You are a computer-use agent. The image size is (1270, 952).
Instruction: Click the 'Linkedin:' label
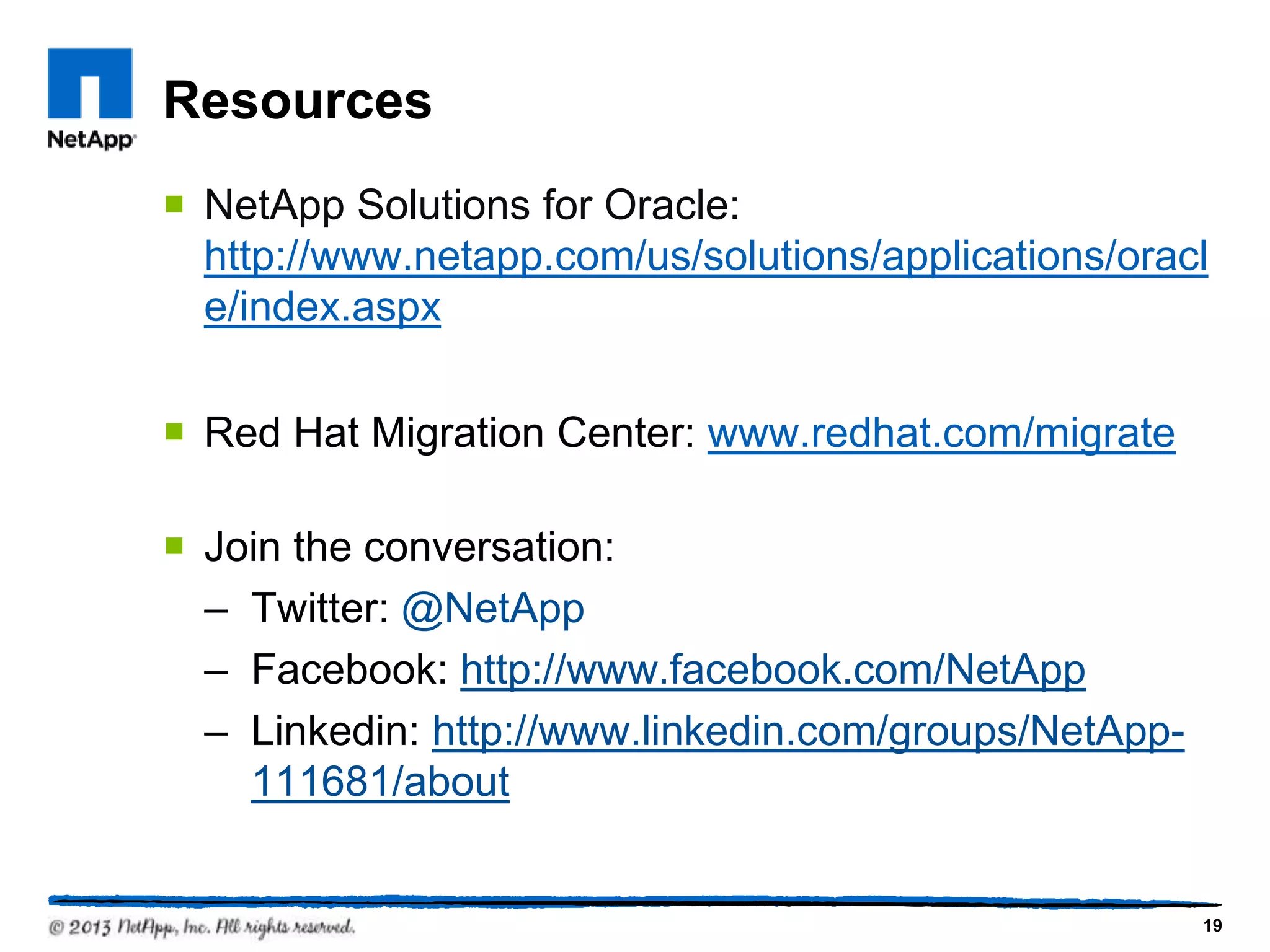pyautogui.click(x=336, y=731)
